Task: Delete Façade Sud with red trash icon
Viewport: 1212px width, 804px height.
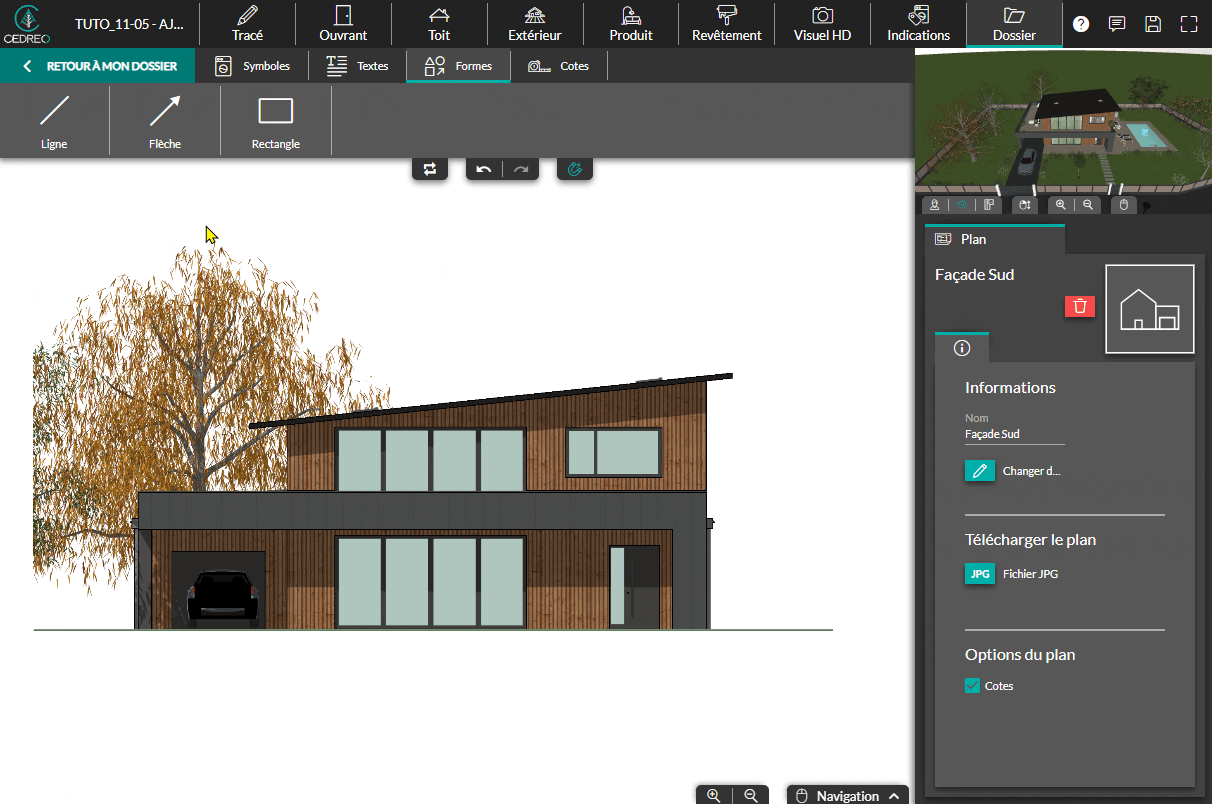Action: pos(1080,306)
